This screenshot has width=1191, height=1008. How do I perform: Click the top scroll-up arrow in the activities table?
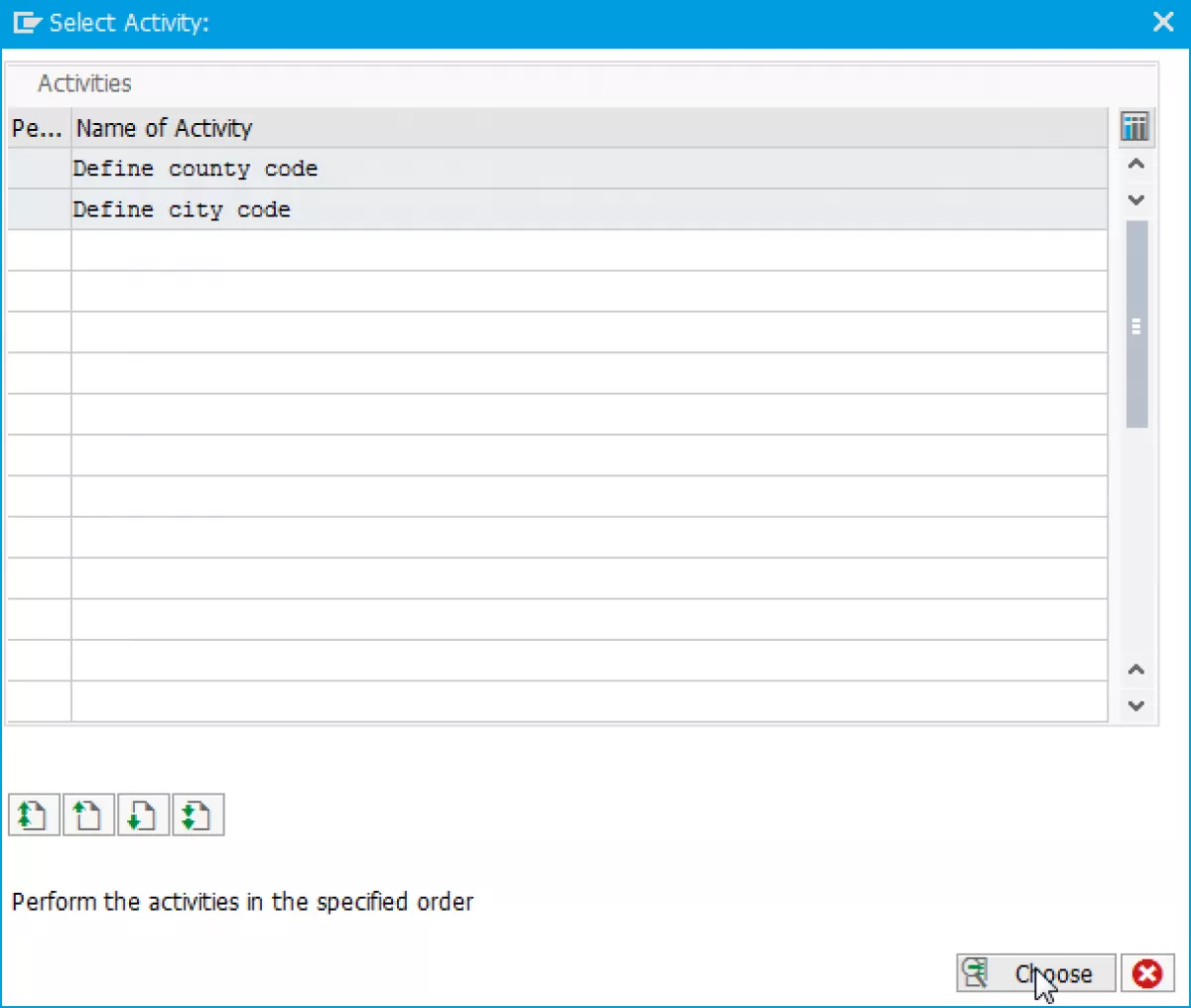(x=1136, y=164)
